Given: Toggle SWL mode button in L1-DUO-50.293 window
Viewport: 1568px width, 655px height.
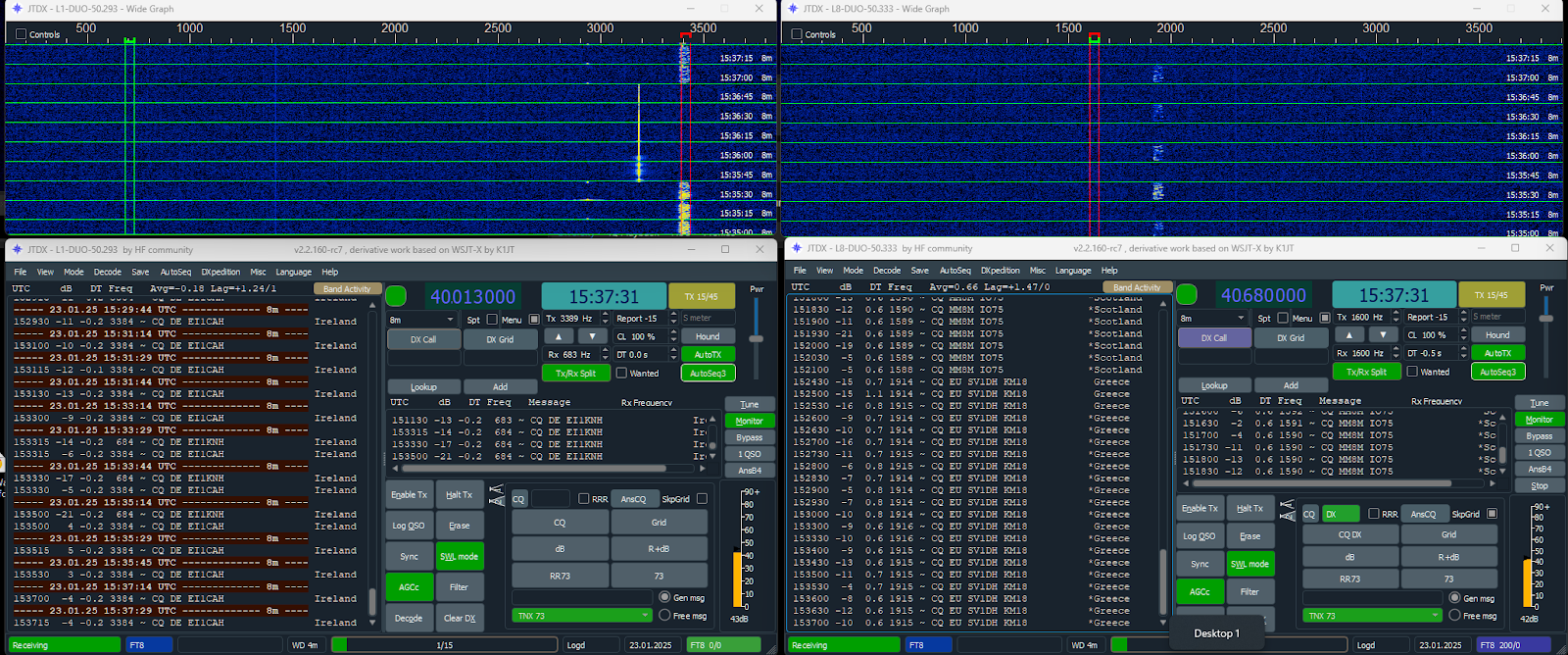Looking at the screenshot, I should 460,556.
